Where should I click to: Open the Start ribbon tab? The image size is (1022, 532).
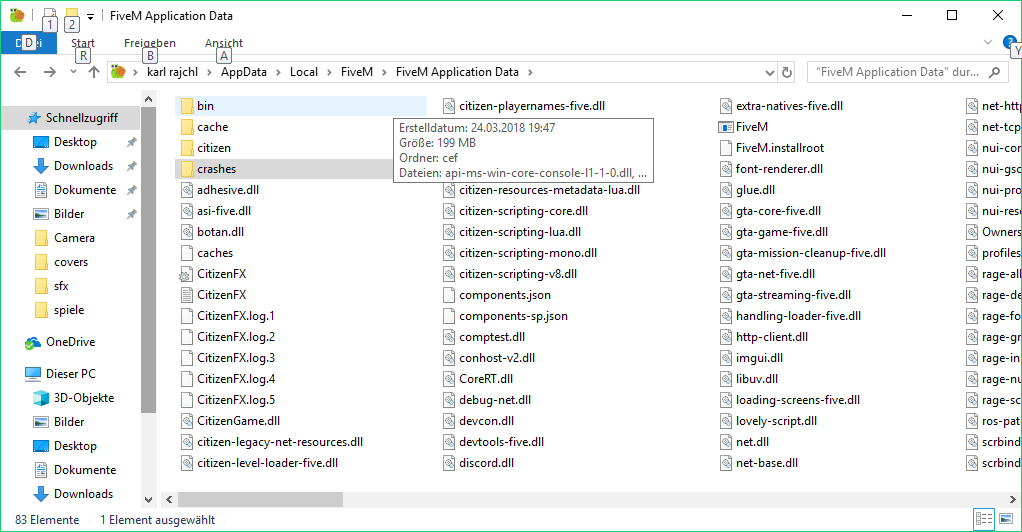tap(83, 43)
